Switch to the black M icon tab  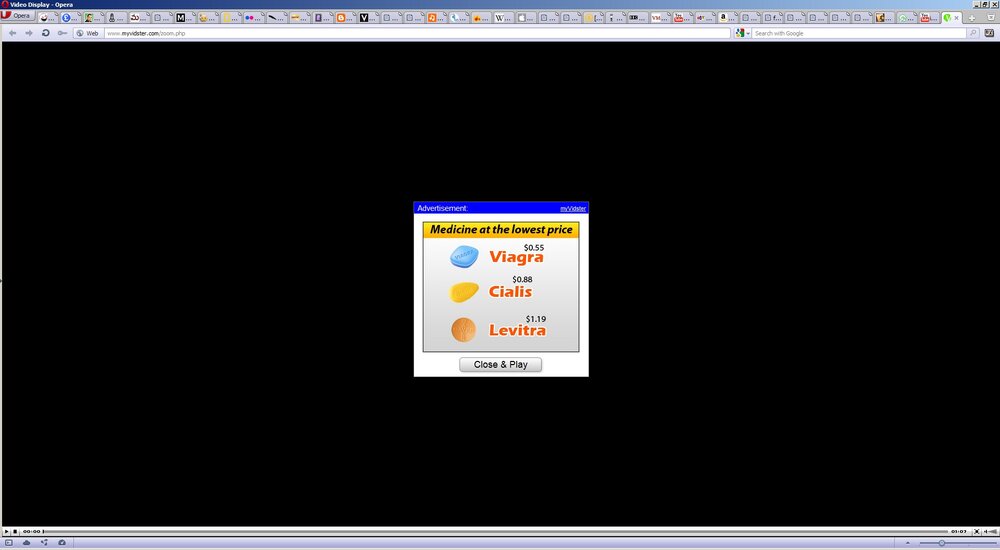pos(183,18)
